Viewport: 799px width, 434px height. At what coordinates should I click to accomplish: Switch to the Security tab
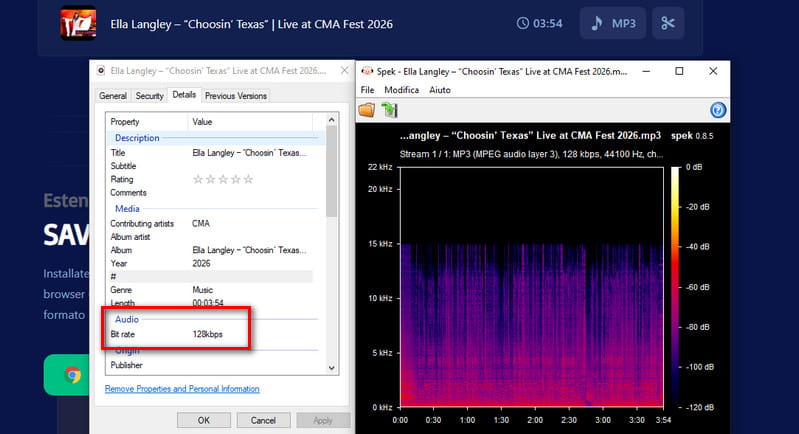pyautogui.click(x=149, y=96)
